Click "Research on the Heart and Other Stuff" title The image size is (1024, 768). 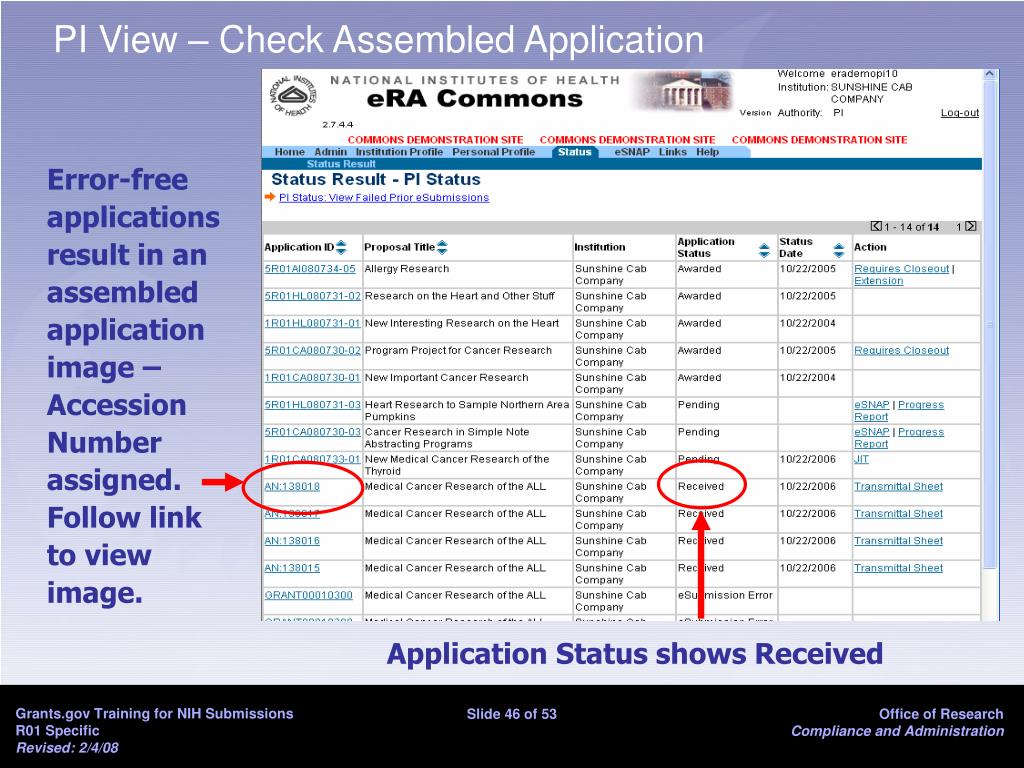coord(460,296)
